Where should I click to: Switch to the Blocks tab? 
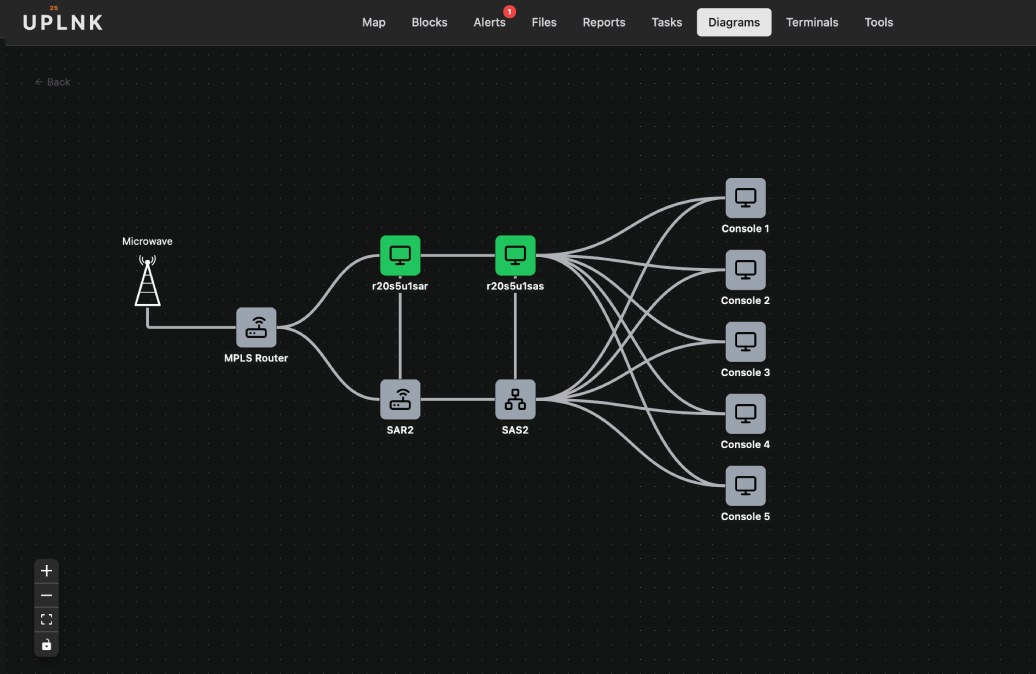429,22
